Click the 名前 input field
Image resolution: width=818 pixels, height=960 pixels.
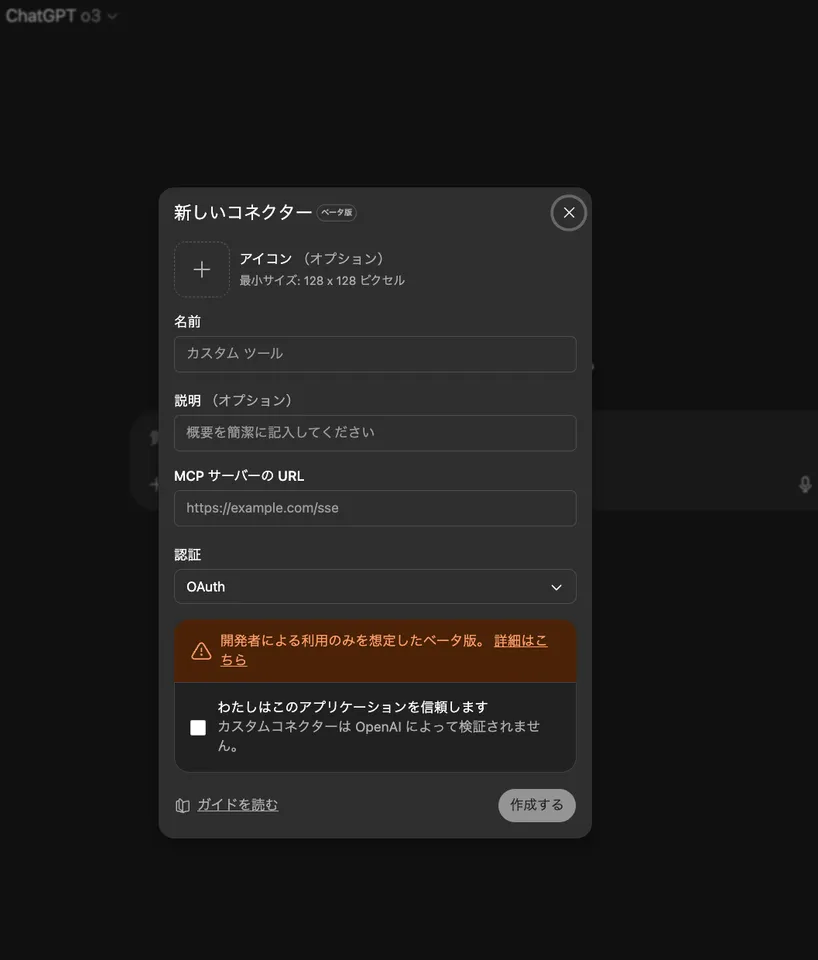pos(375,354)
